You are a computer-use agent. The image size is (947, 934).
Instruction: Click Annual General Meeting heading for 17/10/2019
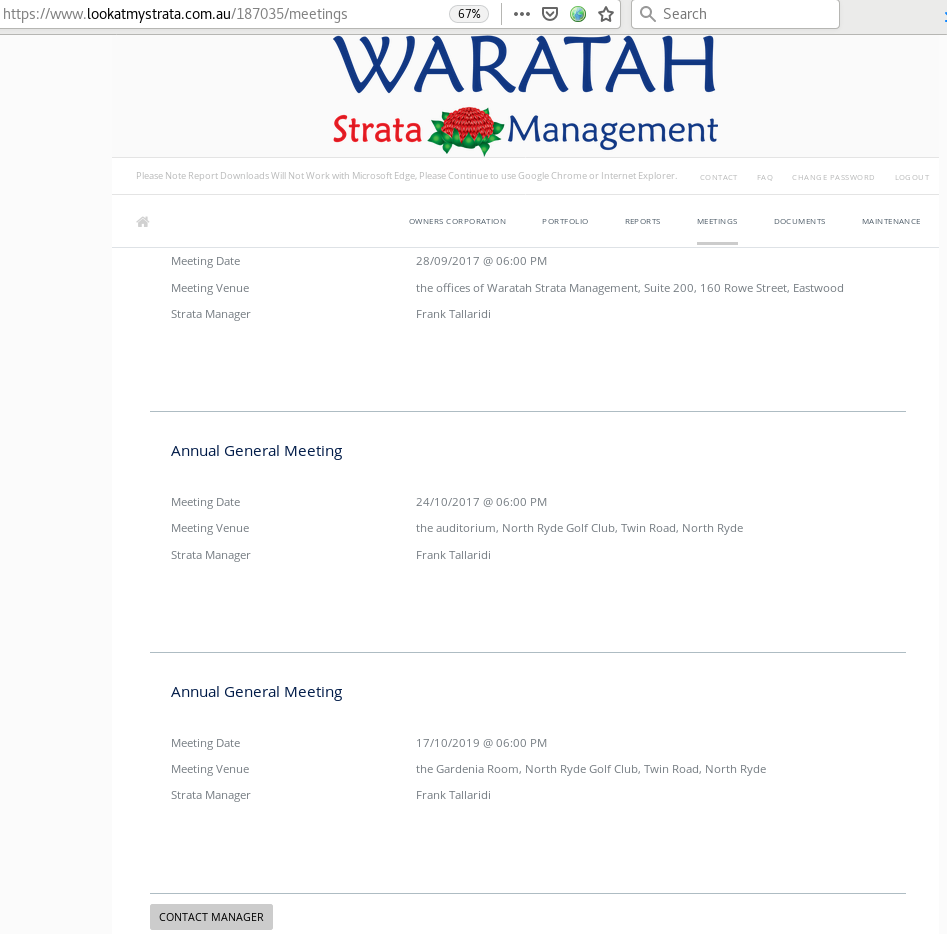point(257,692)
